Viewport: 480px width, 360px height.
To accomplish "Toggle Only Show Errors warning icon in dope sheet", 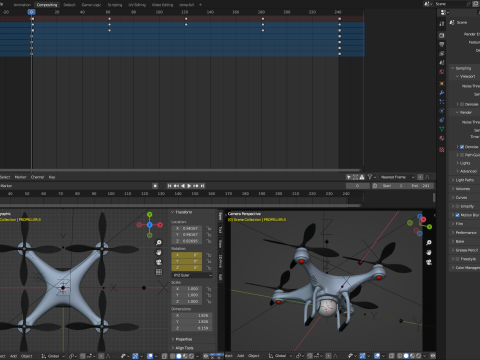I will click(362, 177).
